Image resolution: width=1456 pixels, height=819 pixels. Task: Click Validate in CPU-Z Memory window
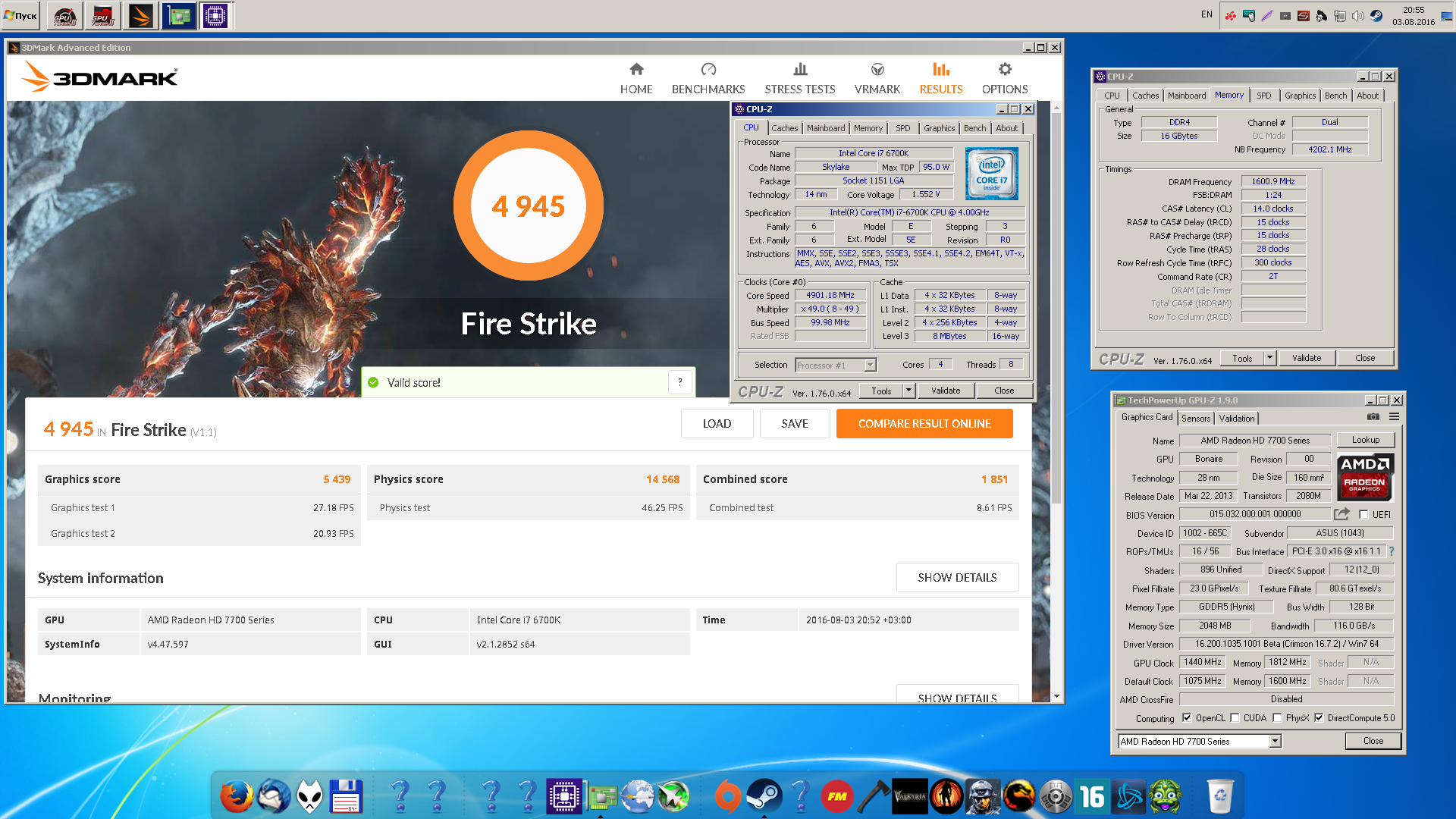pos(1307,358)
